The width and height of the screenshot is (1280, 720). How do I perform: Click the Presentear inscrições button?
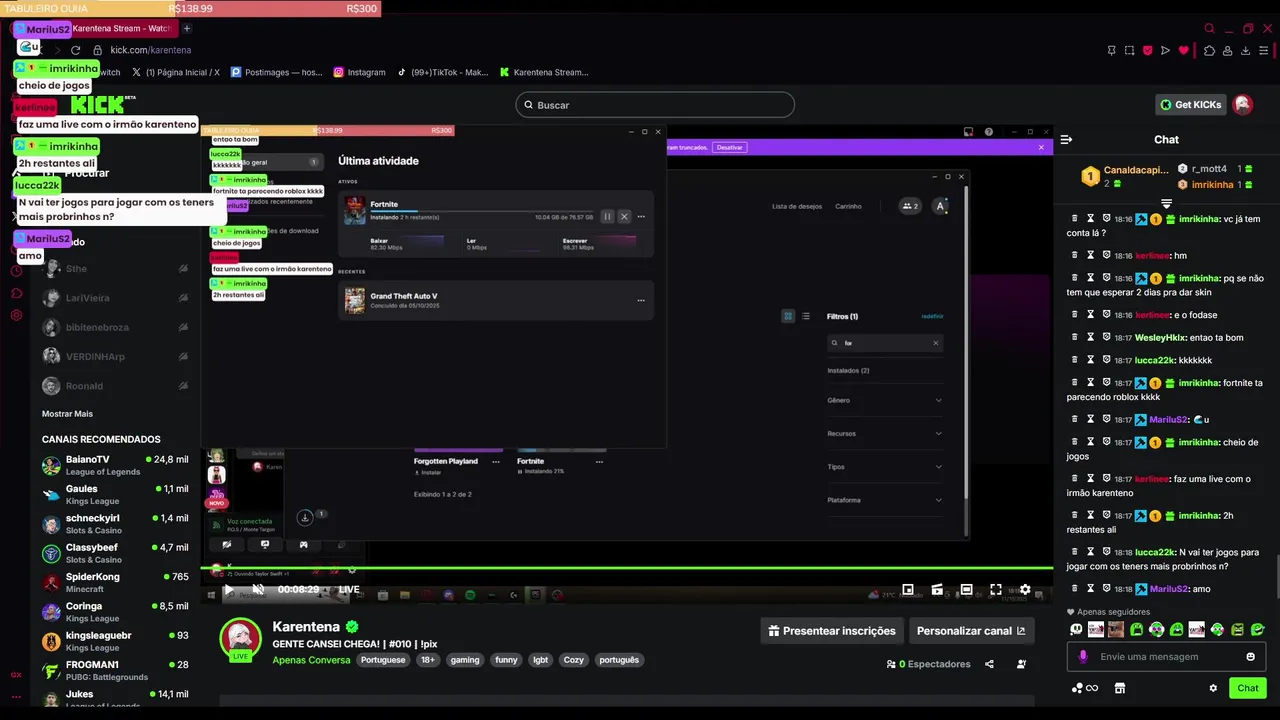832,631
